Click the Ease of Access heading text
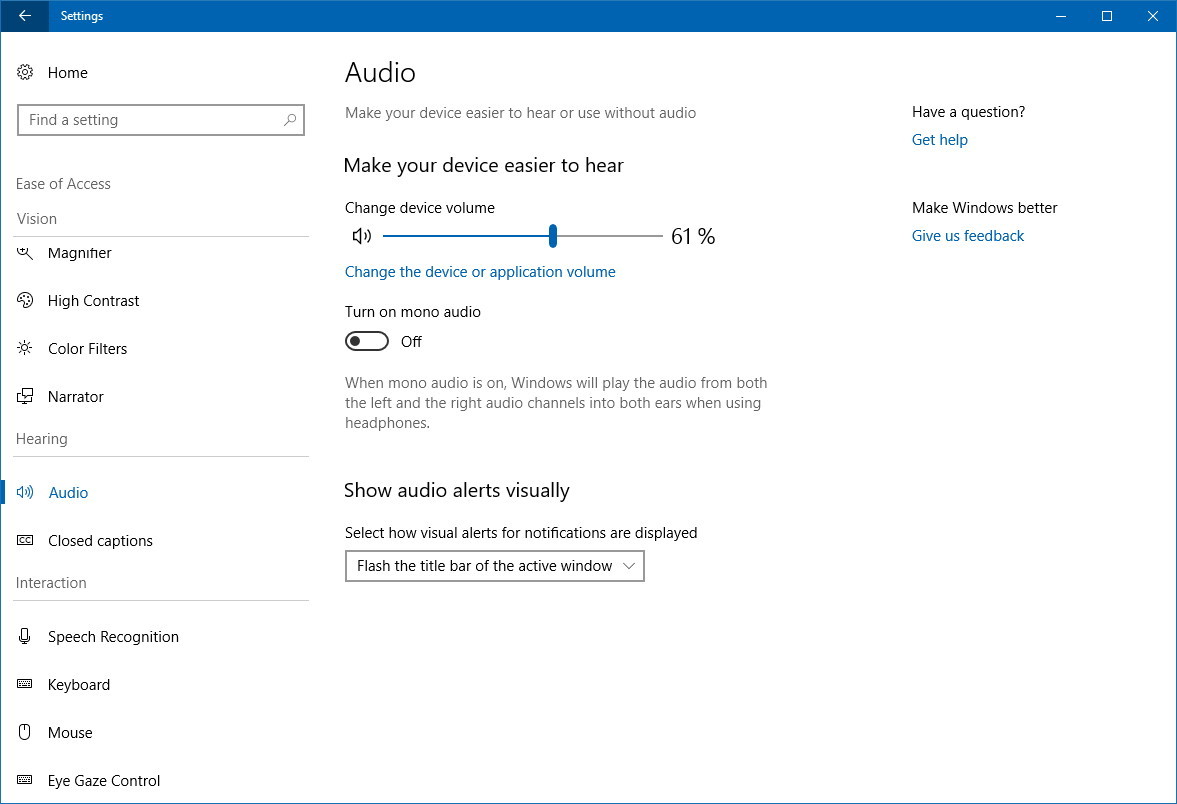The height and width of the screenshot is (804, 1177). point(63,184)
